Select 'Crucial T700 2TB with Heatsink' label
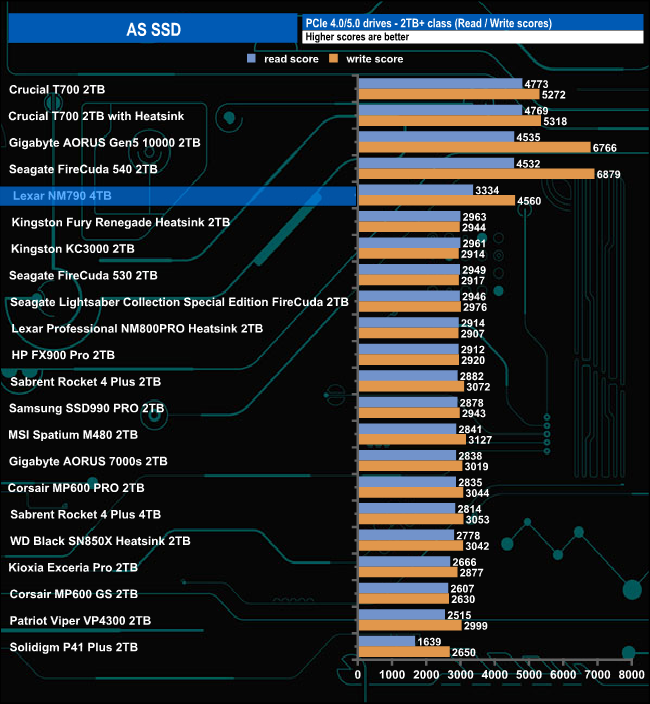Screen dimensions: 650x704 96,116
